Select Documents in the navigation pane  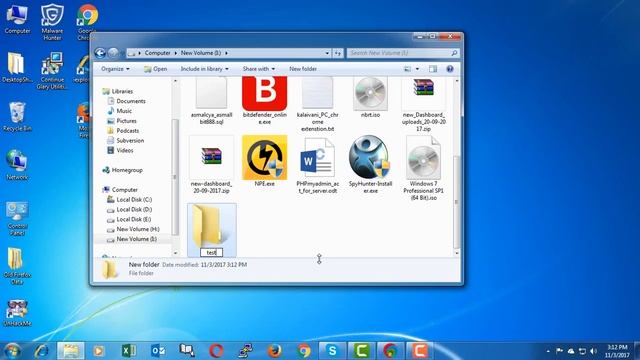[131, 101]
